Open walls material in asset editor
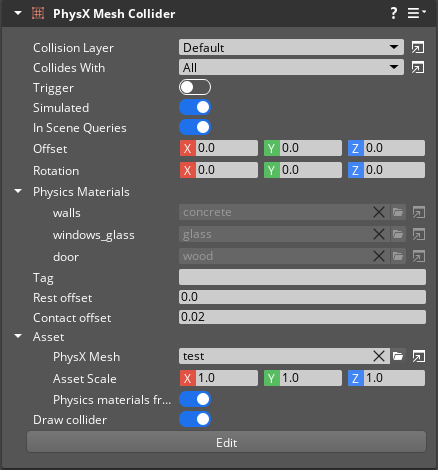 pyautogui.click(x=419, y=212)
